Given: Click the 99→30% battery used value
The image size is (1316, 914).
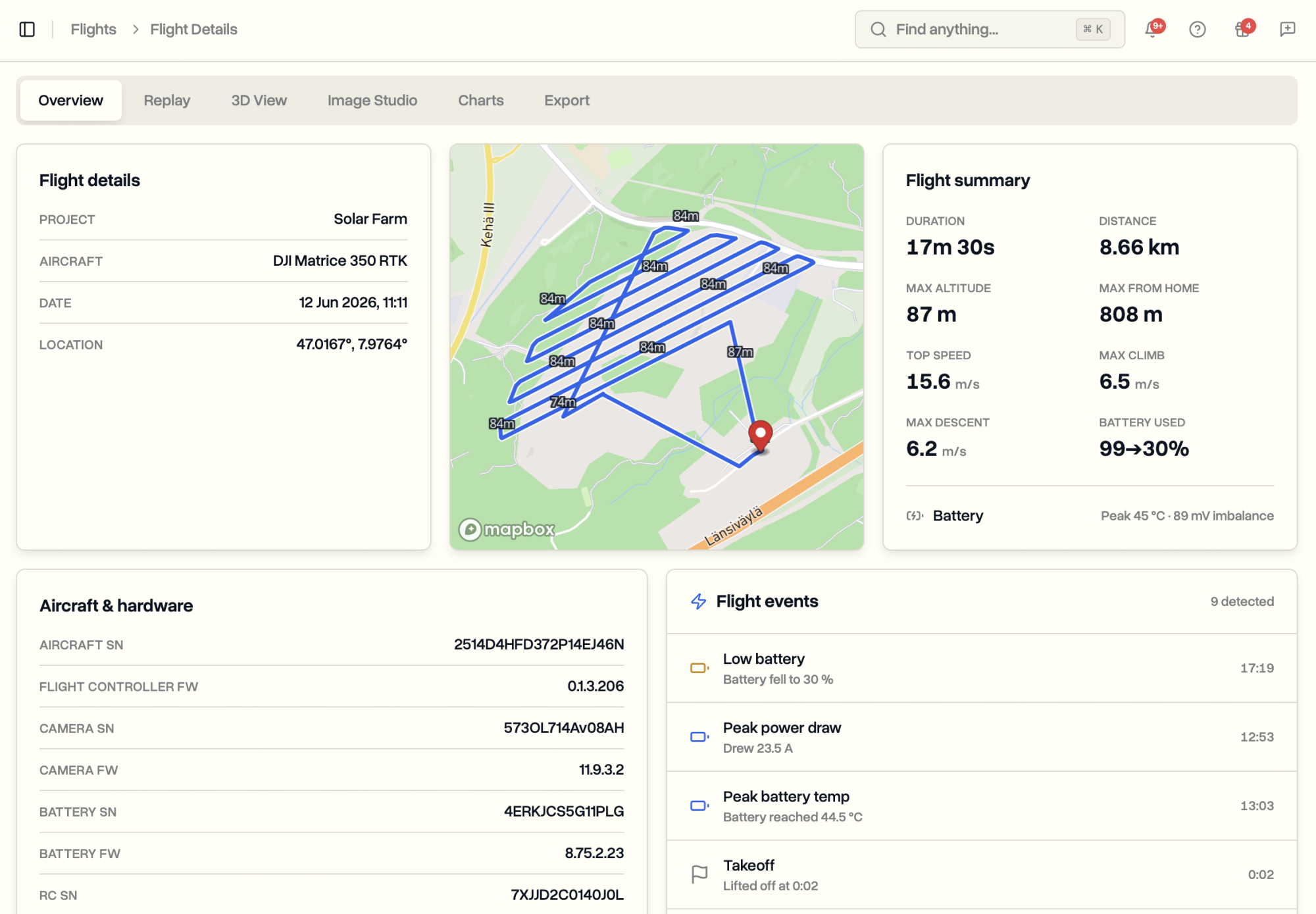Looking at the screenshot, I should tap(1144, 449).
